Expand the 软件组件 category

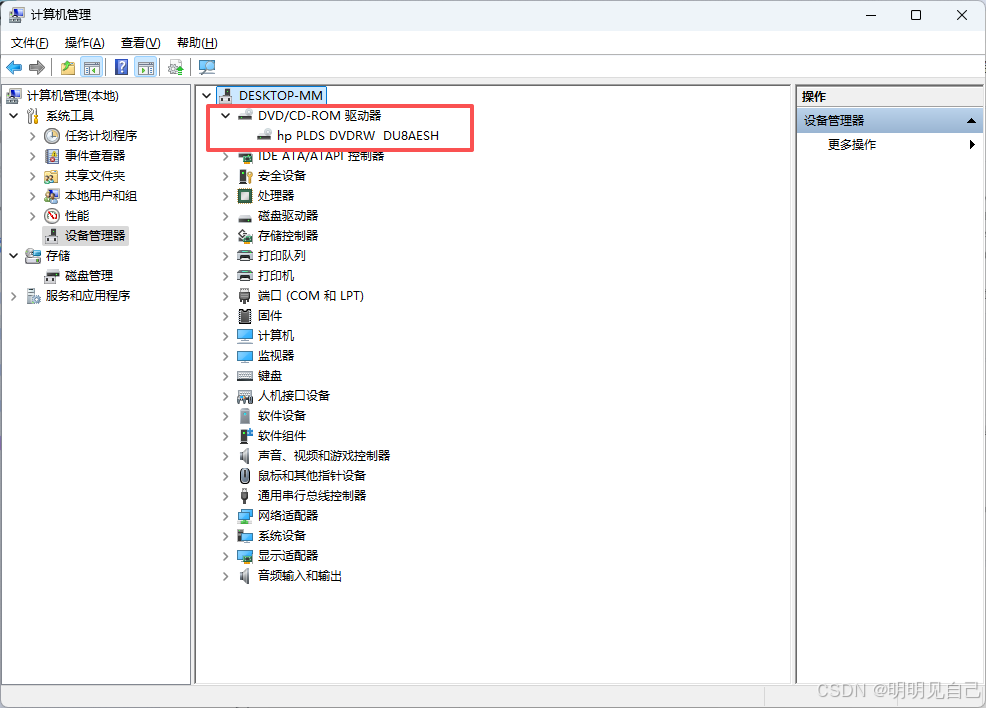(x=225, y=436)
